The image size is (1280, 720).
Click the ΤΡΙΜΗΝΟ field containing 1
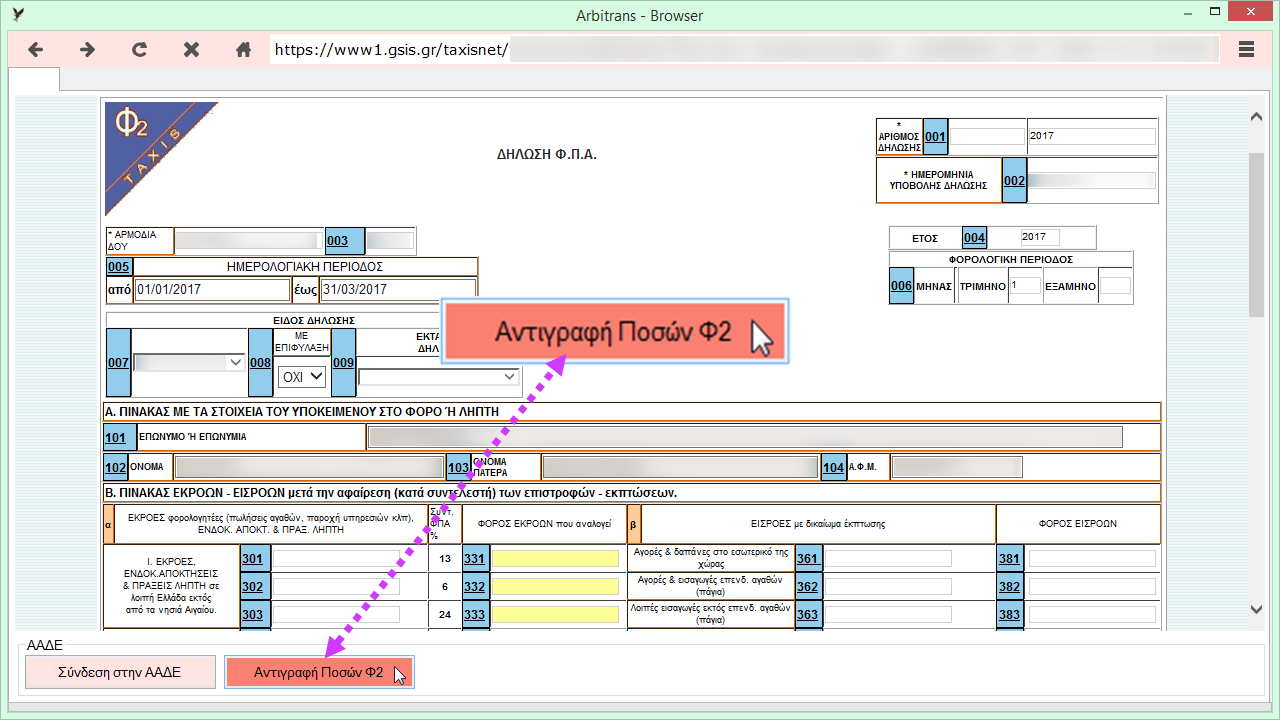click(x=1025, y=286)
